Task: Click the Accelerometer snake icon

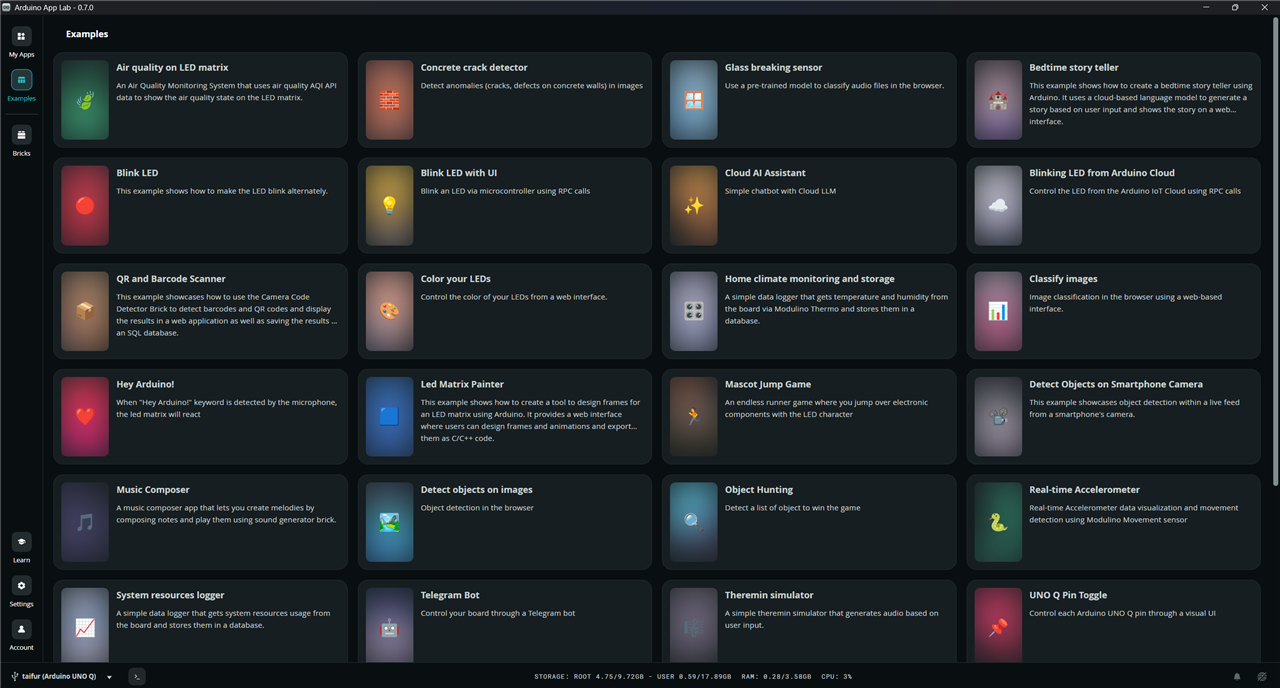Action: 998,522
